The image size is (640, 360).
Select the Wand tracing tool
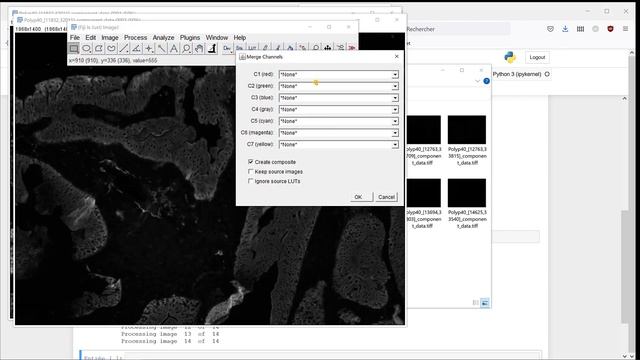(162, 49)
